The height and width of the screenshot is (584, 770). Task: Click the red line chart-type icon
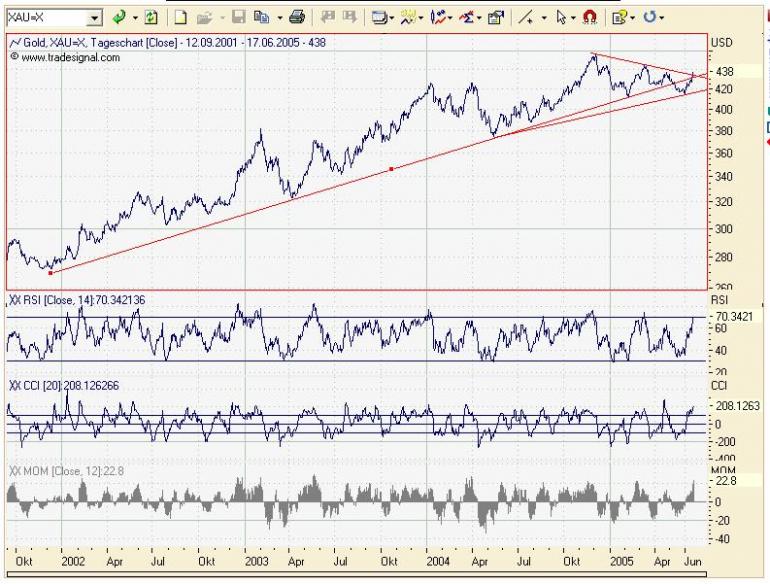437,18
